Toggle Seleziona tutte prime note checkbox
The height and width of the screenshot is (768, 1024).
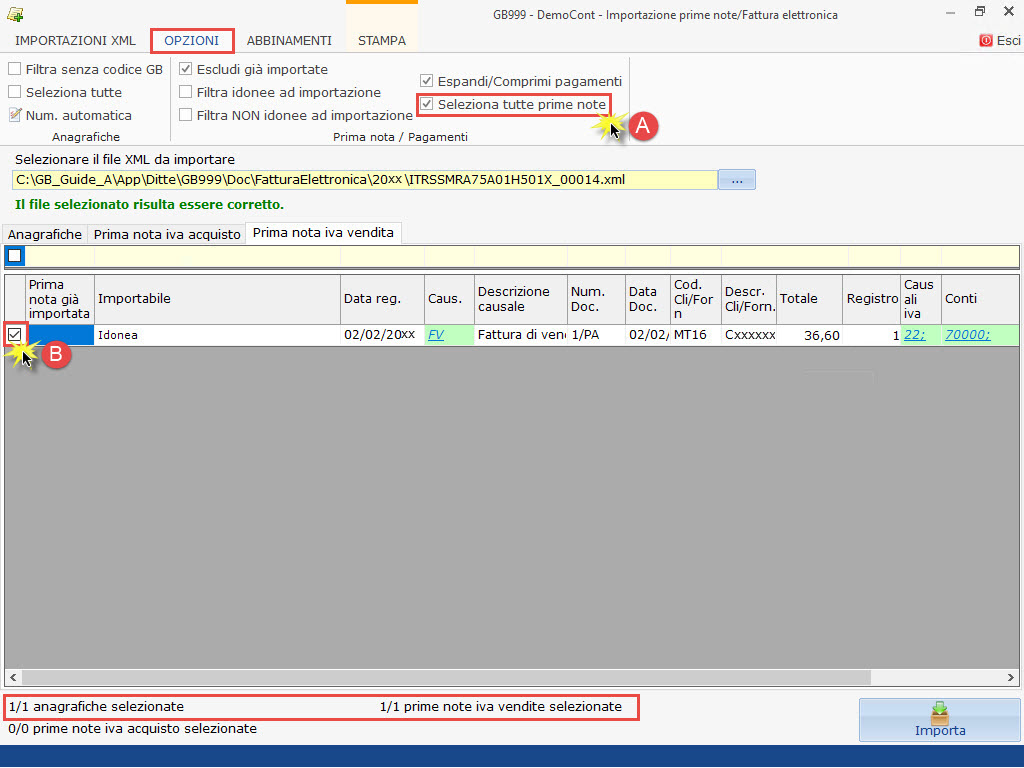pos(428,104)
